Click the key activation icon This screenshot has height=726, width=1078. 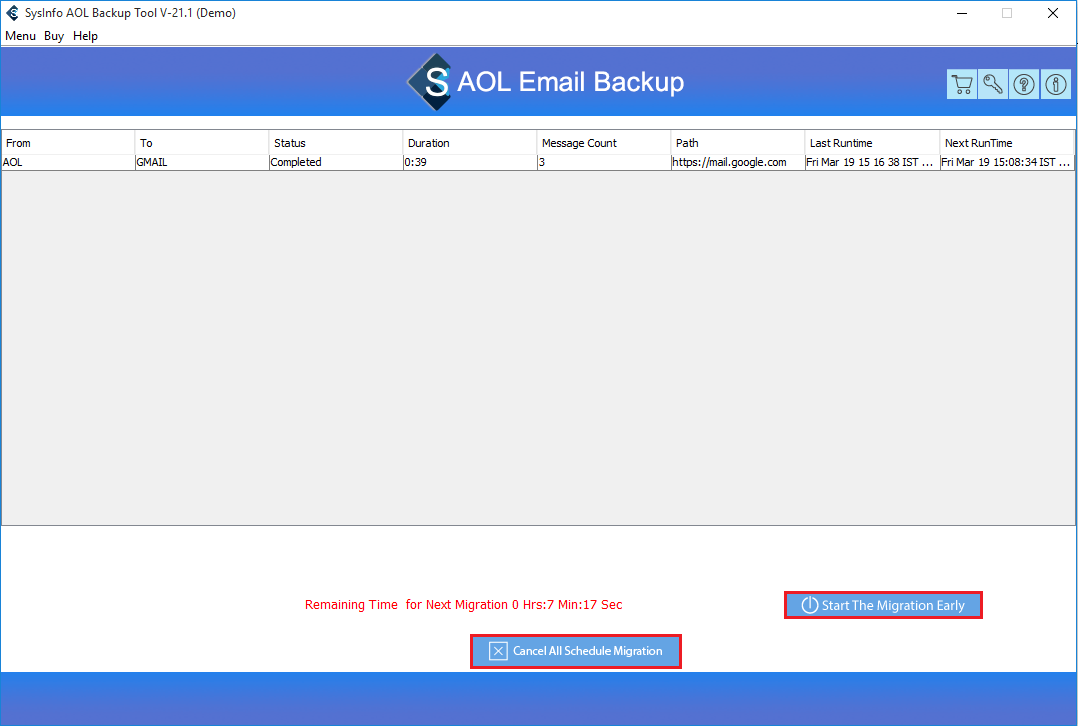point(993,85)
